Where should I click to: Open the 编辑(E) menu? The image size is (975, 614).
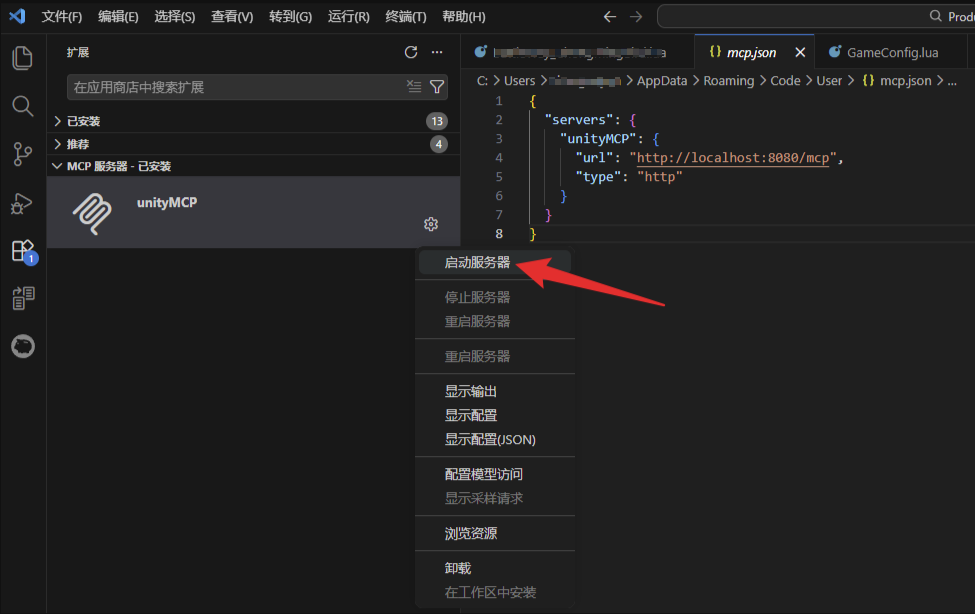click(x=118, y=17)
